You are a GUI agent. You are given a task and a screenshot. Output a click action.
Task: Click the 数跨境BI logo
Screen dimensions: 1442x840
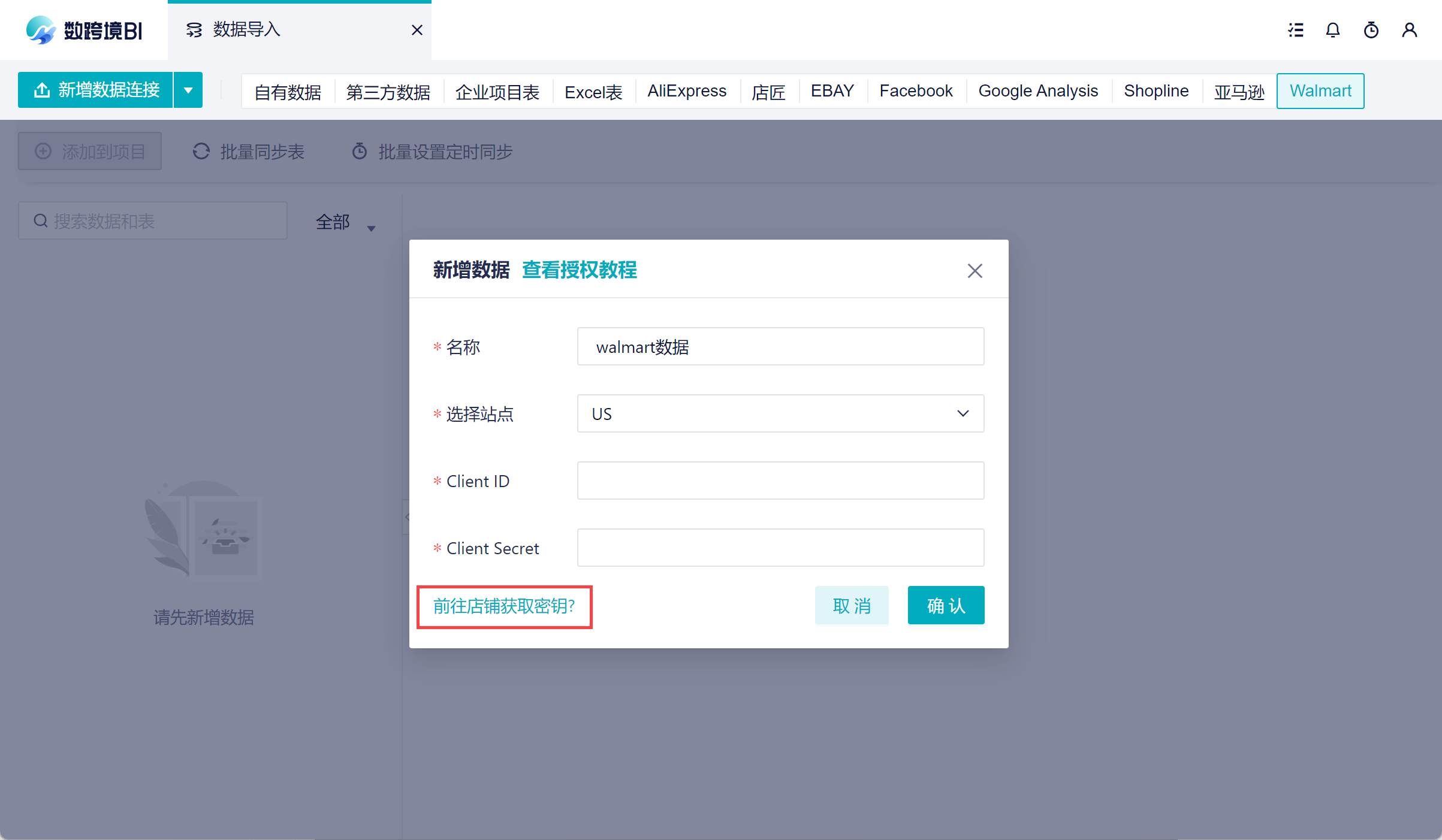[84, 30]
